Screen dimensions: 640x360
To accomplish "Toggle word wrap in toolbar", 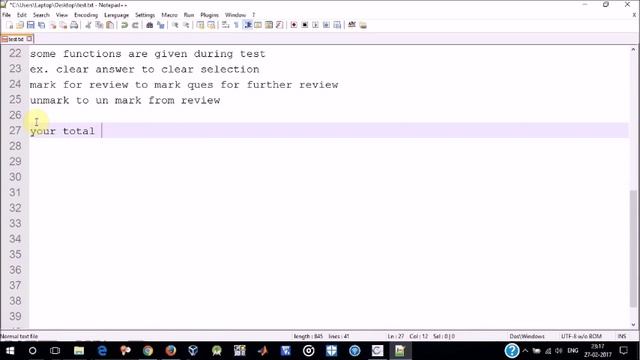I will [226, 25].
